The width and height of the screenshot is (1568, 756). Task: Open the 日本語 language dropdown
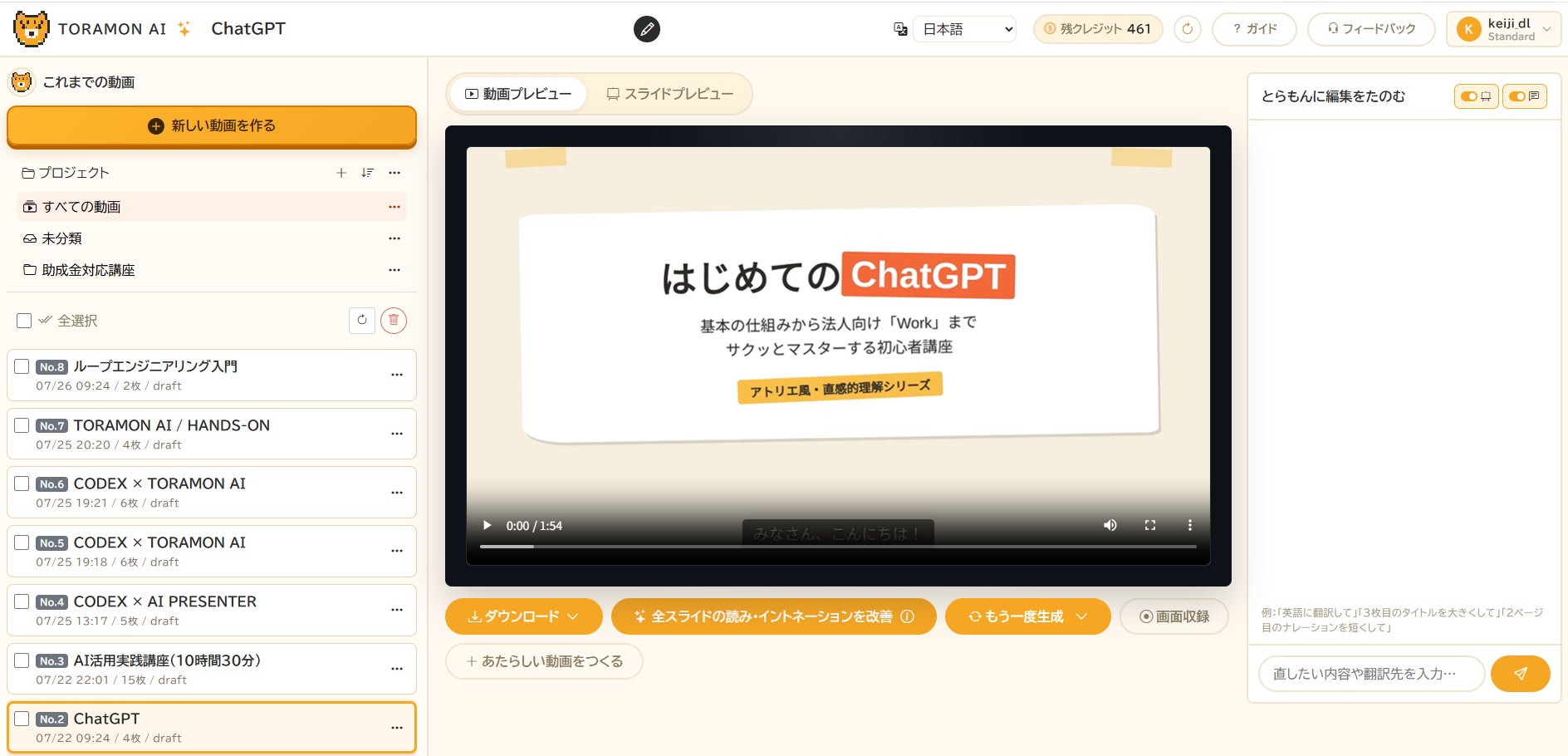pos(964,29)
